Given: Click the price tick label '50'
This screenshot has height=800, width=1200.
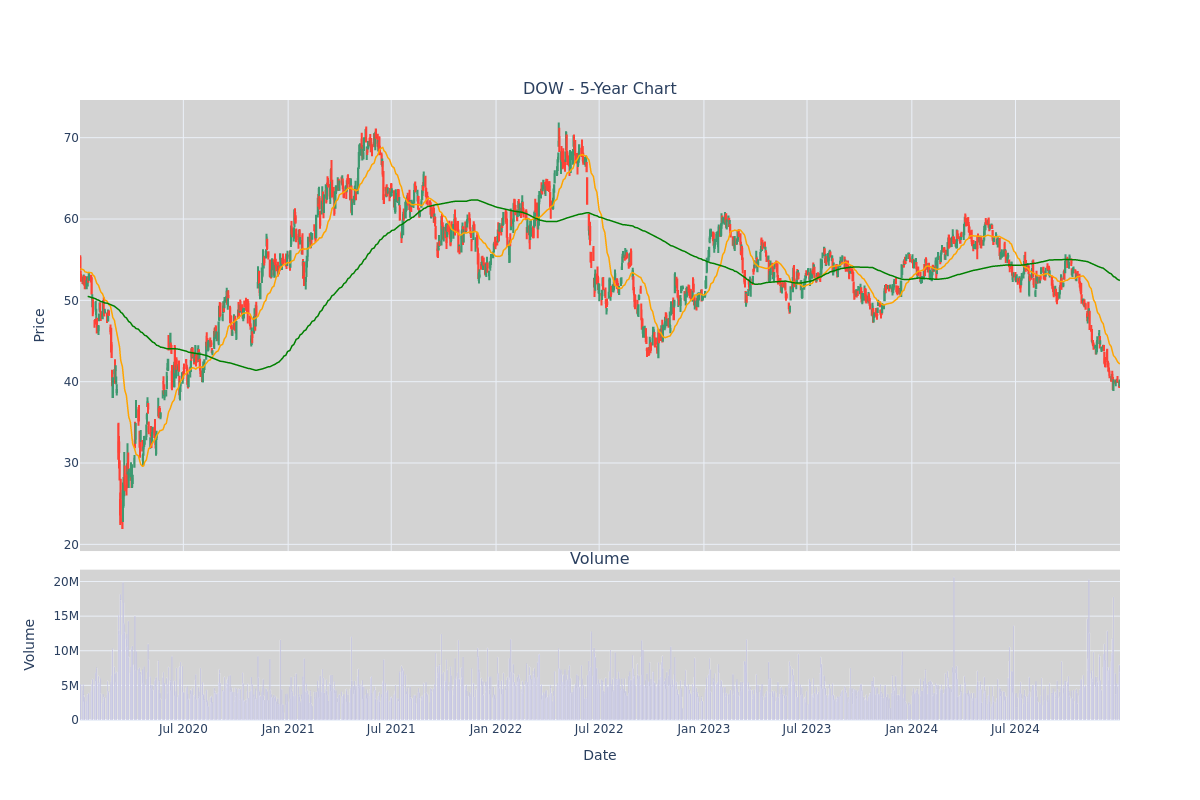Looking at the screenshot, I should click(x=71, y=300).
